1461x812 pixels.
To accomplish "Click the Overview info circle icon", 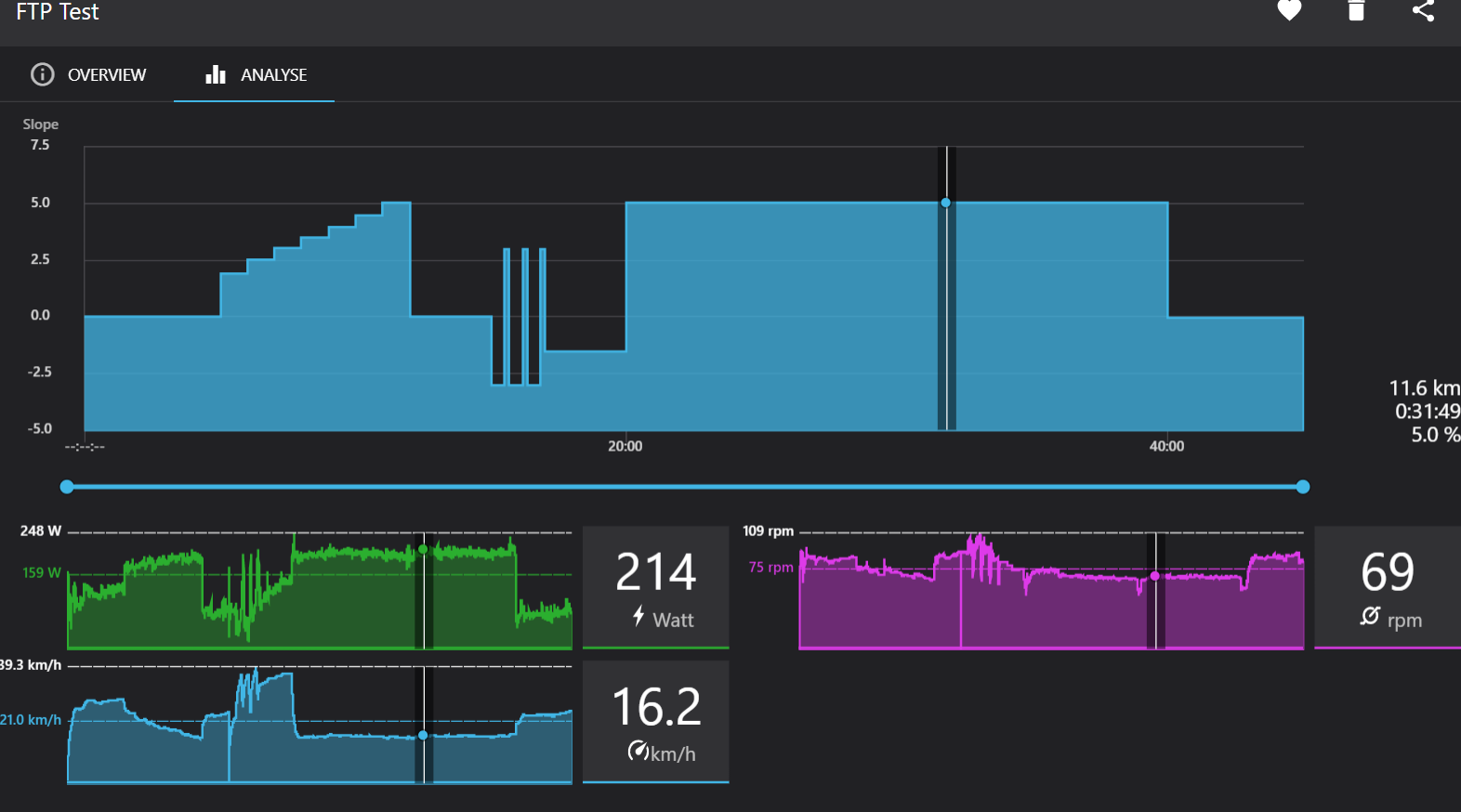I will coord(43,74).
